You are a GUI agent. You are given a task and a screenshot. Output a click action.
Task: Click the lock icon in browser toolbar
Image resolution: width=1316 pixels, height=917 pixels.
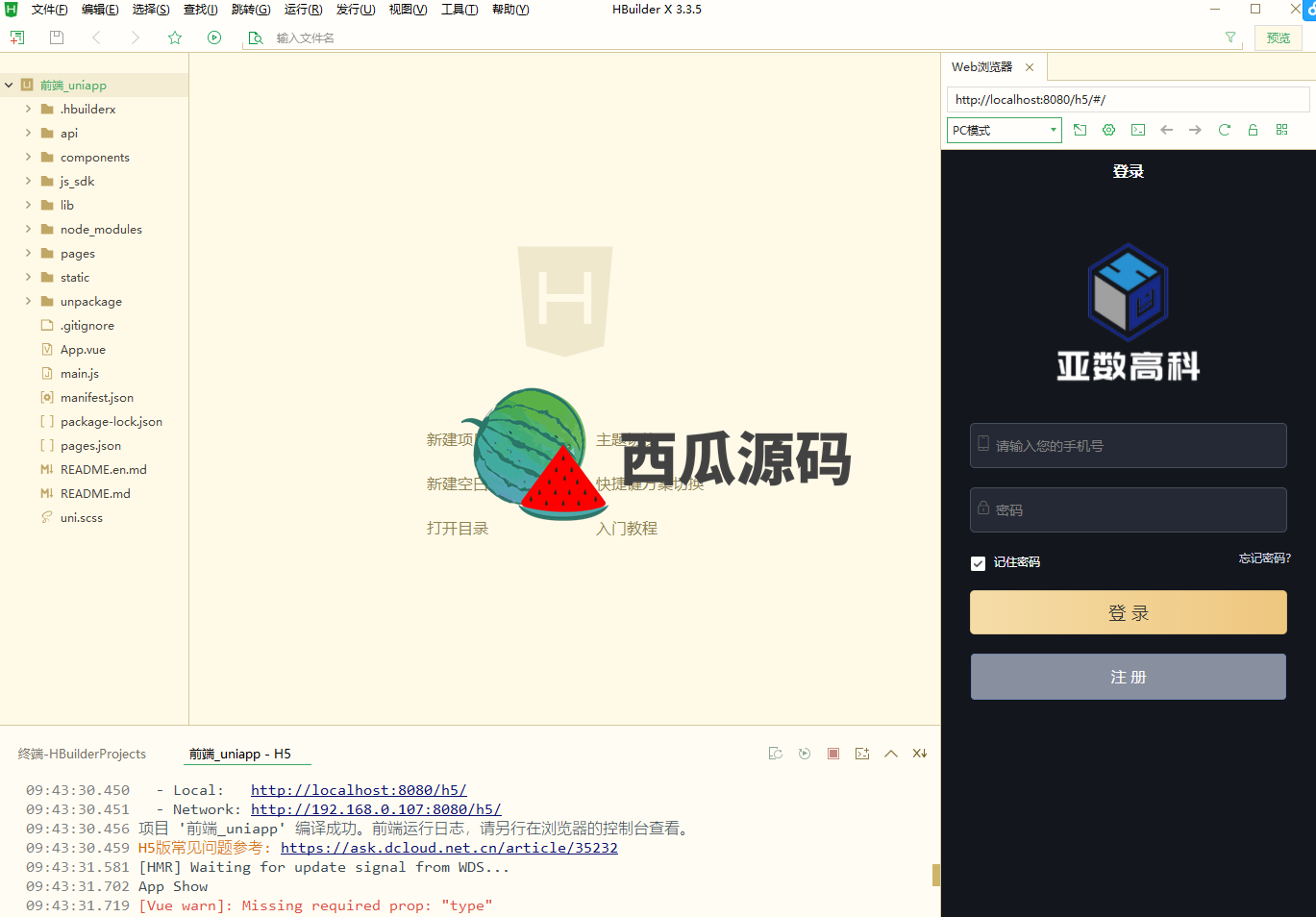pos(1254,130)
